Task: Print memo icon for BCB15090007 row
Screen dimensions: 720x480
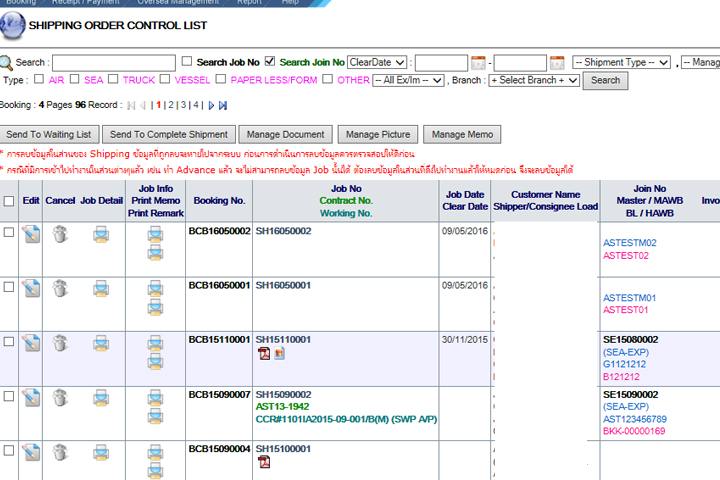Action: [x=155, y=398]
